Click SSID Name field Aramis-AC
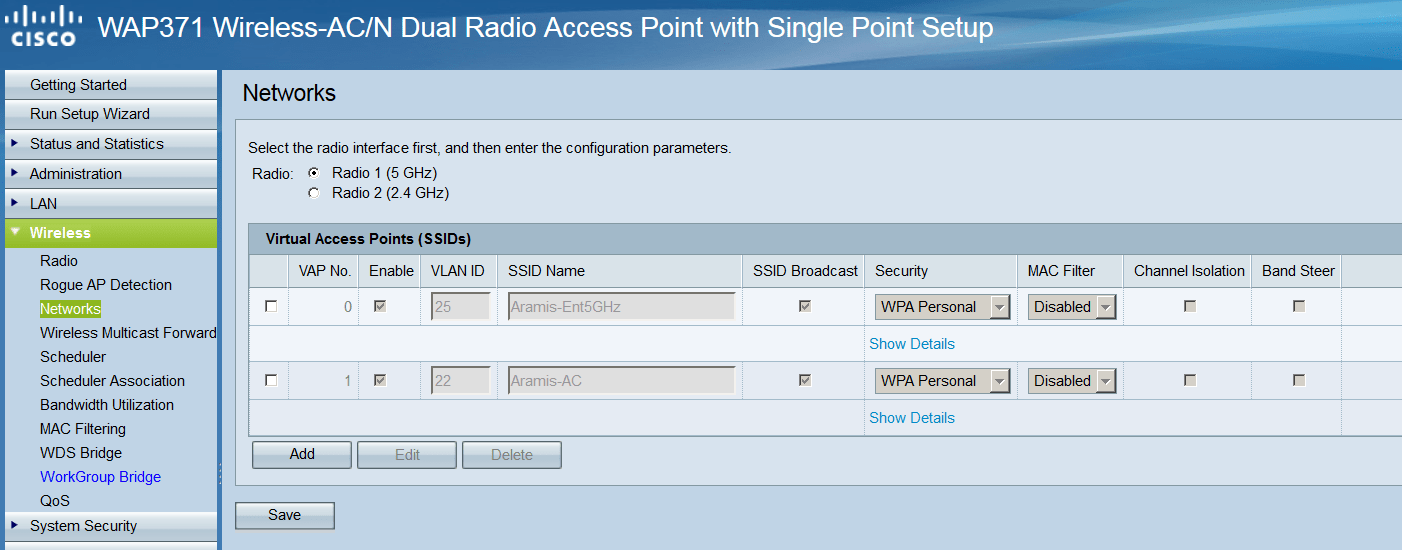This screenshot has width=1402, height=550. [x=621, y=381]
